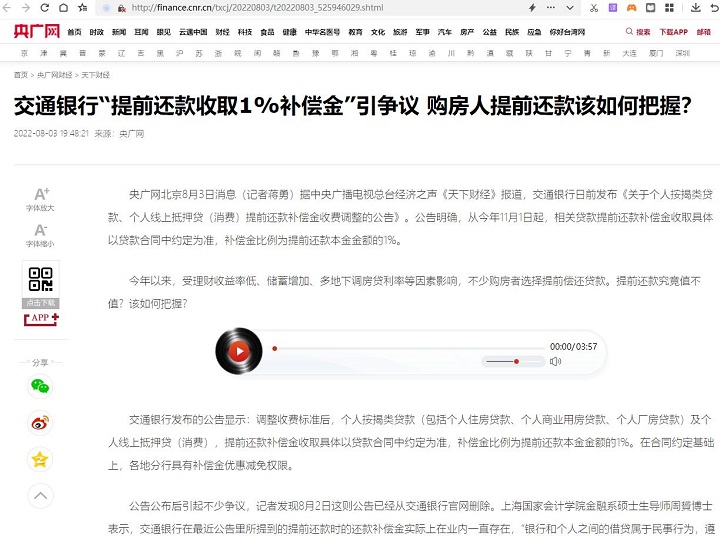Click the 央广网 site logo
Image resolution: width=720 pixels, height=539 pixels.
pos(35,32)
